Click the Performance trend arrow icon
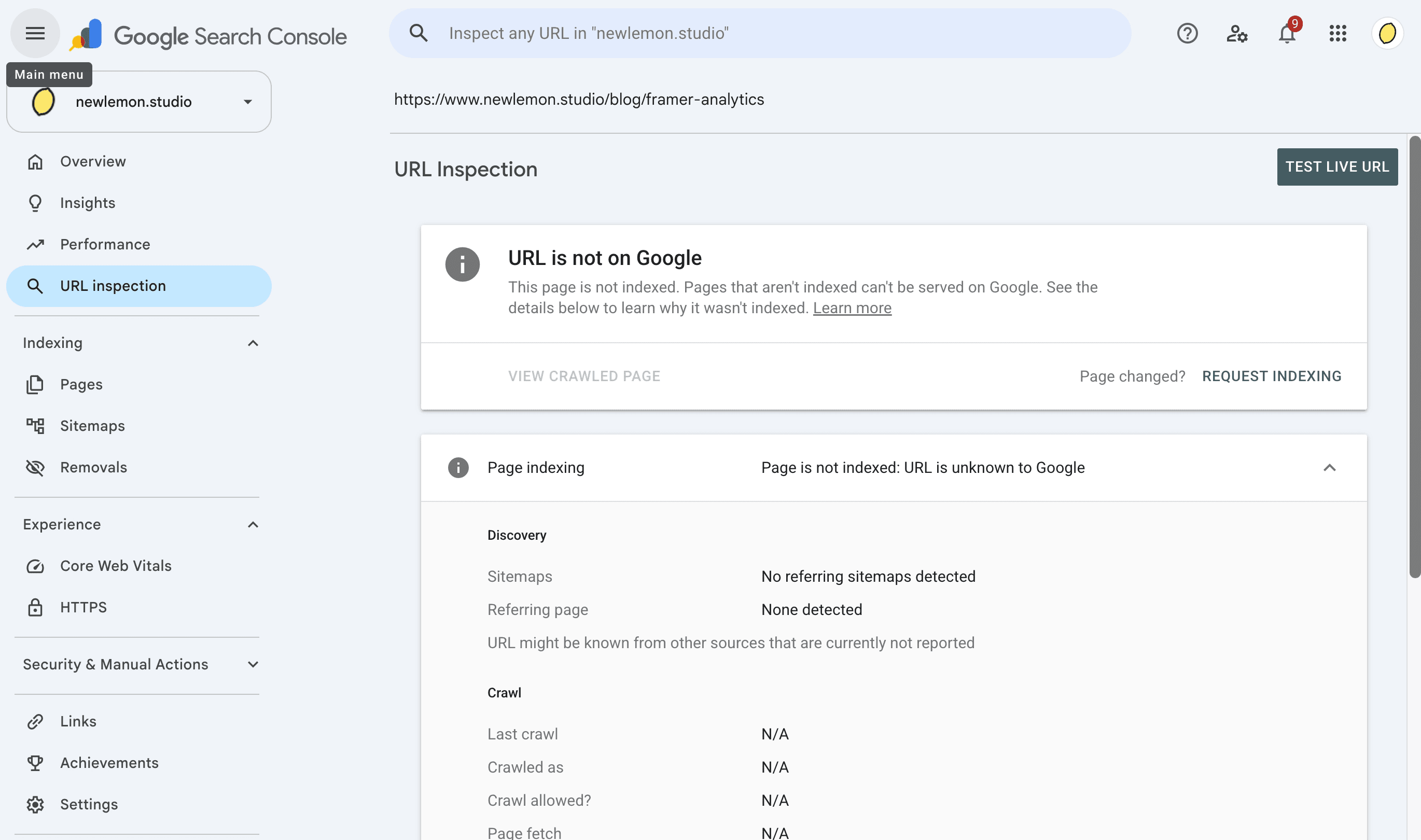1421x840 pixels. click(35, 245)
